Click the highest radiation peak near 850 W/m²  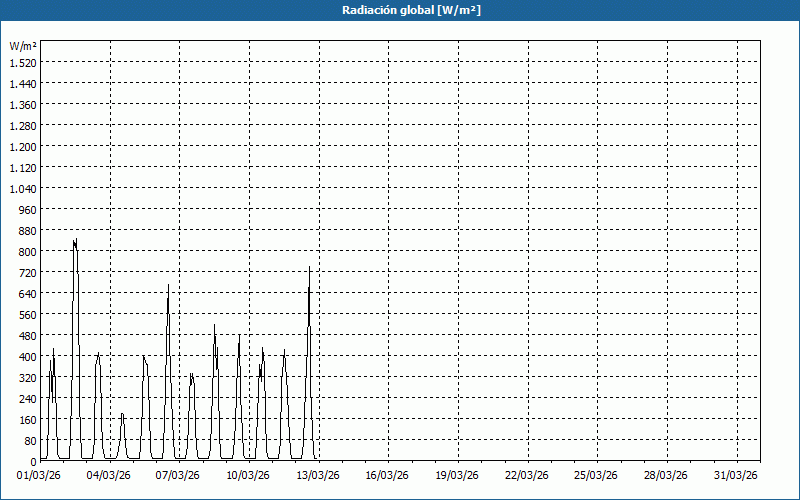tap(75, 241)
